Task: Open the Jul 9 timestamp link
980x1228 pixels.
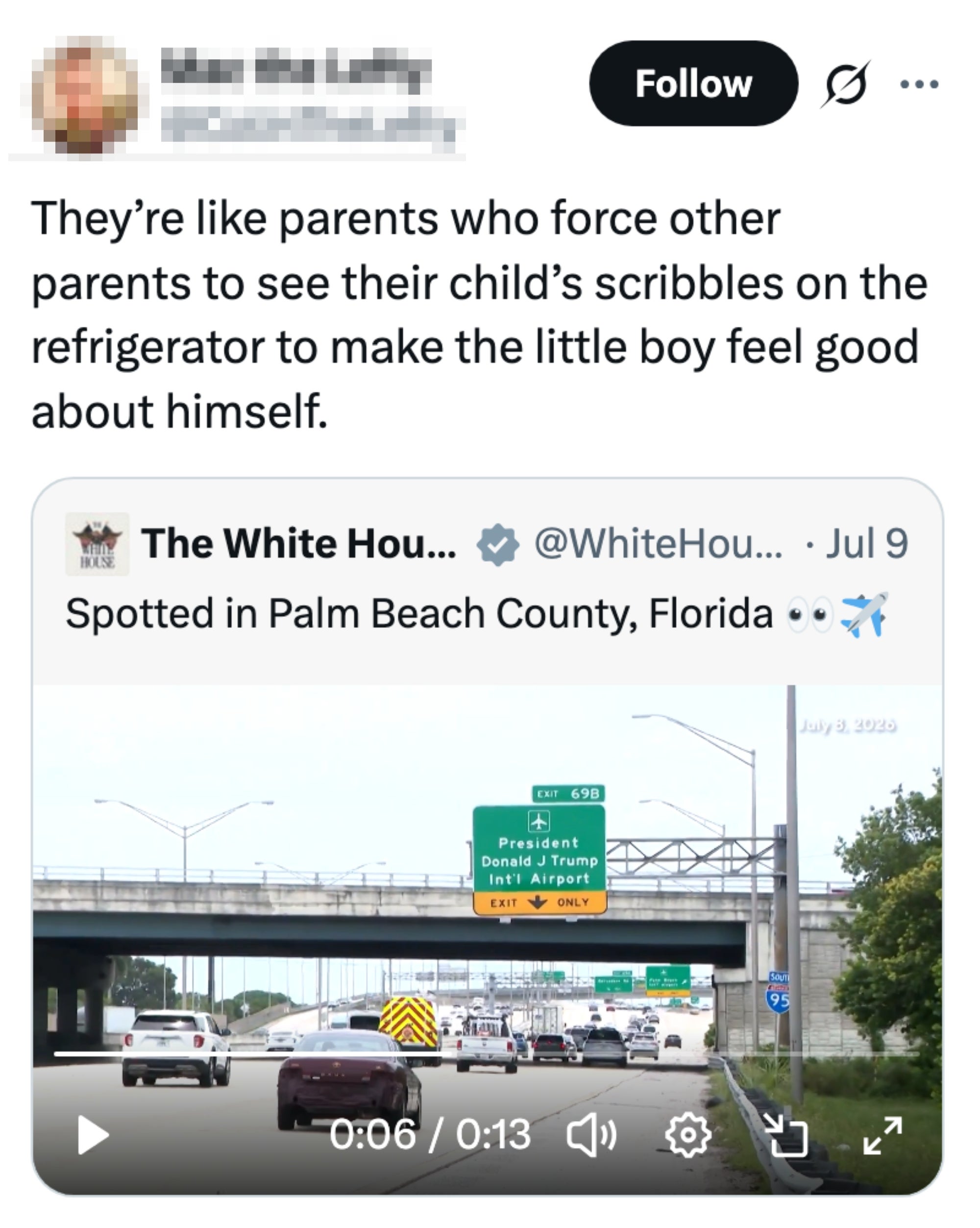Action: pos(867,543)
